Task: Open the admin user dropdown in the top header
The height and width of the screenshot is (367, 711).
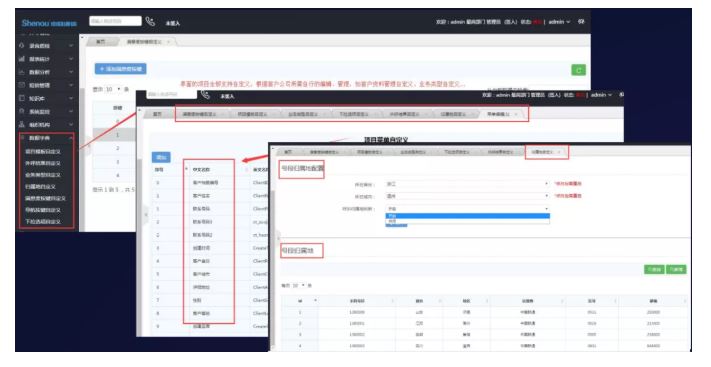Action: (x=560, y=22)
